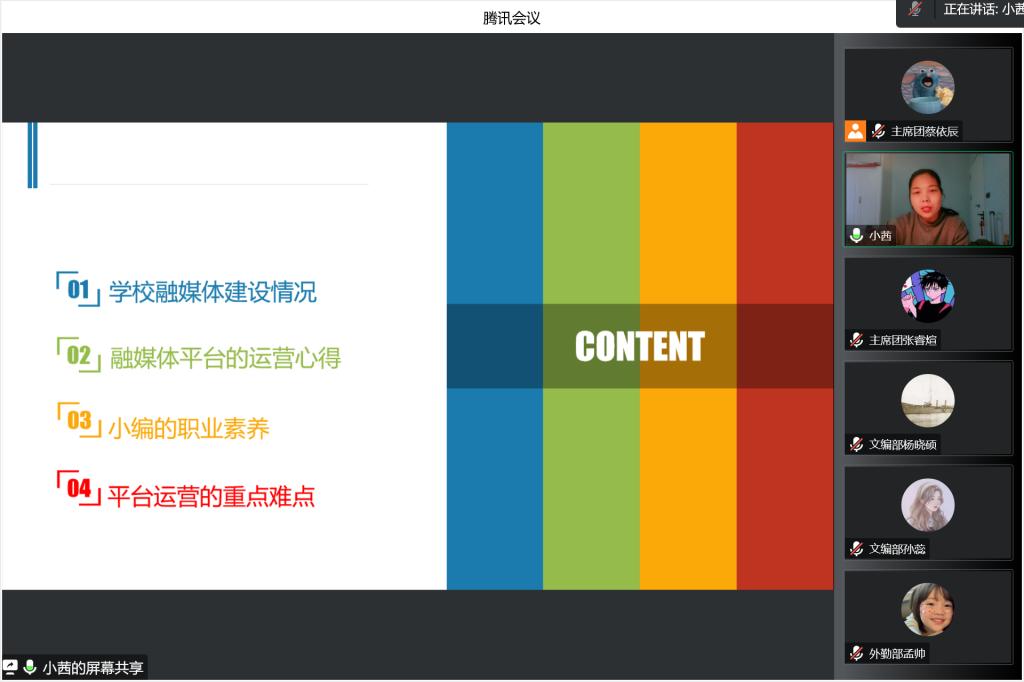Click the screen share icon at bottom left
Screen dimensions: 1024x682
tap(11, 667)
